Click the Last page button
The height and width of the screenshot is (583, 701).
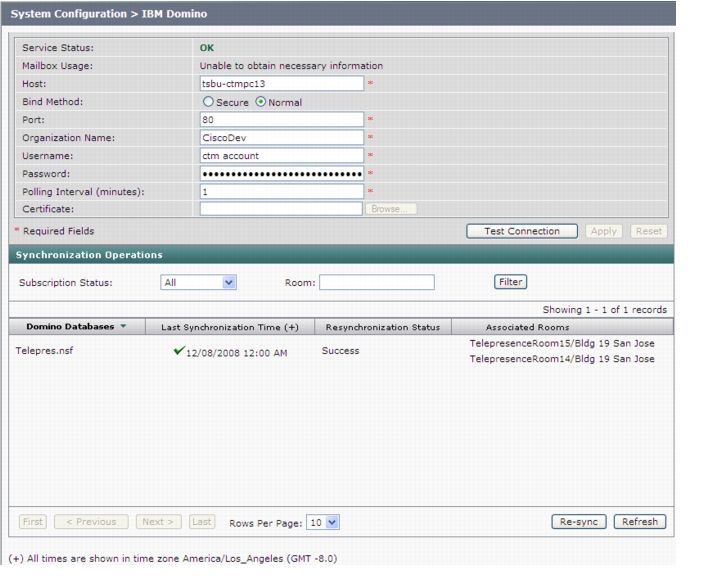point(202,522)
